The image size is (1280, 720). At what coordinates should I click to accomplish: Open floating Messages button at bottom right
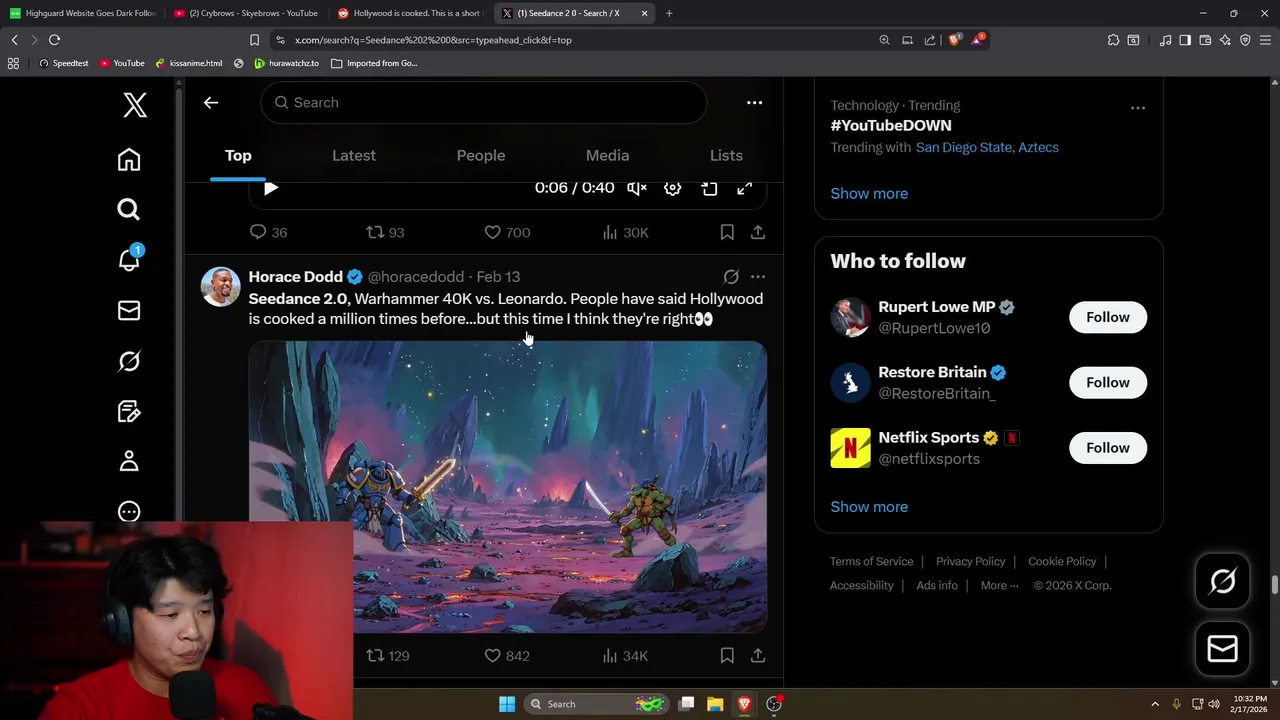[x=1223, y=649]
